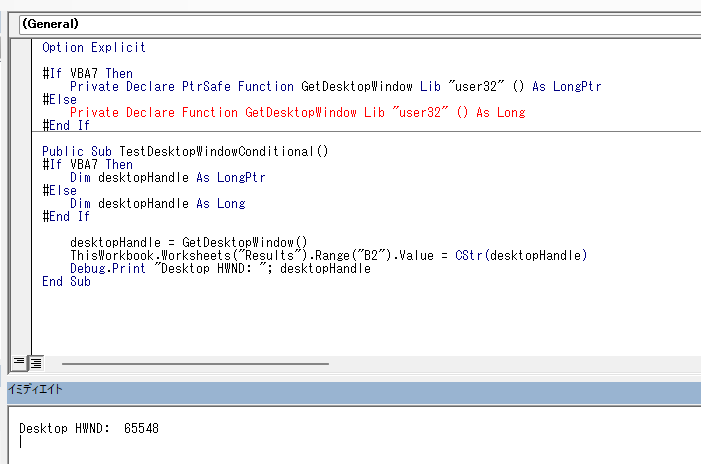Click the first '#Else' directive line

59,99
